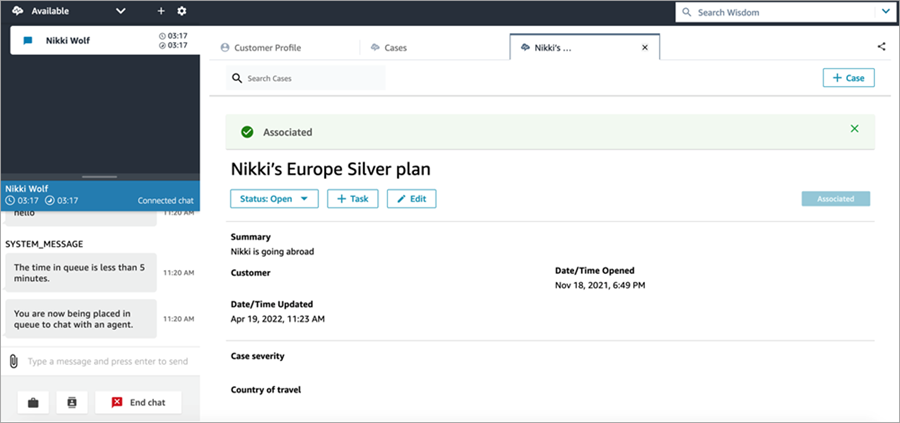
Task: Dismiss the green Associated banner
Action: [x=854, y=129]
